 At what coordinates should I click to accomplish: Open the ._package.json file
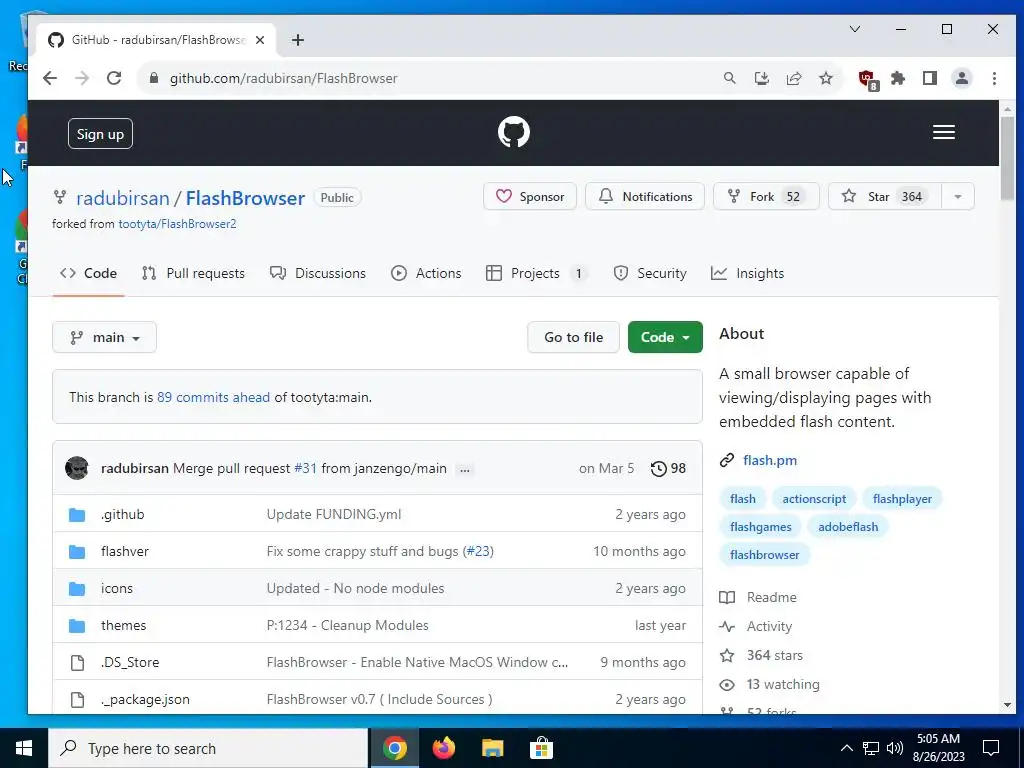pos(145,700)
